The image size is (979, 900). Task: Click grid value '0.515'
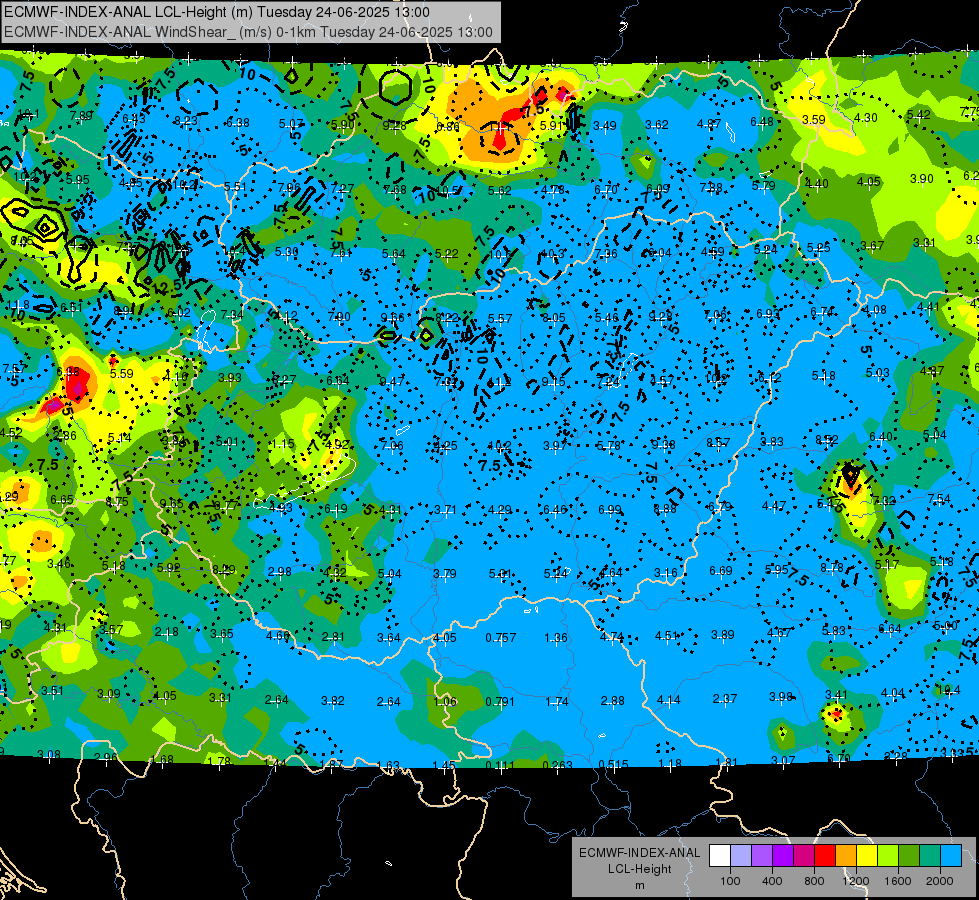click(x=613, y=764)
